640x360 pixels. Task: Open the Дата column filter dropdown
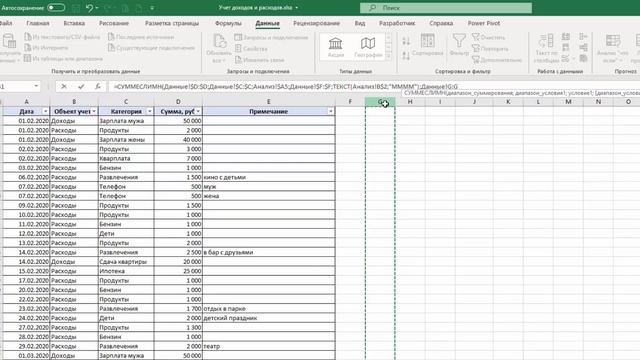tap(45, 111)
